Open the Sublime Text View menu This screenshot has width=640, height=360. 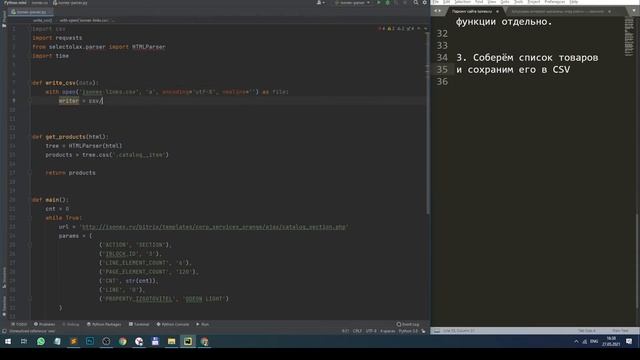(x=492, y=2)
